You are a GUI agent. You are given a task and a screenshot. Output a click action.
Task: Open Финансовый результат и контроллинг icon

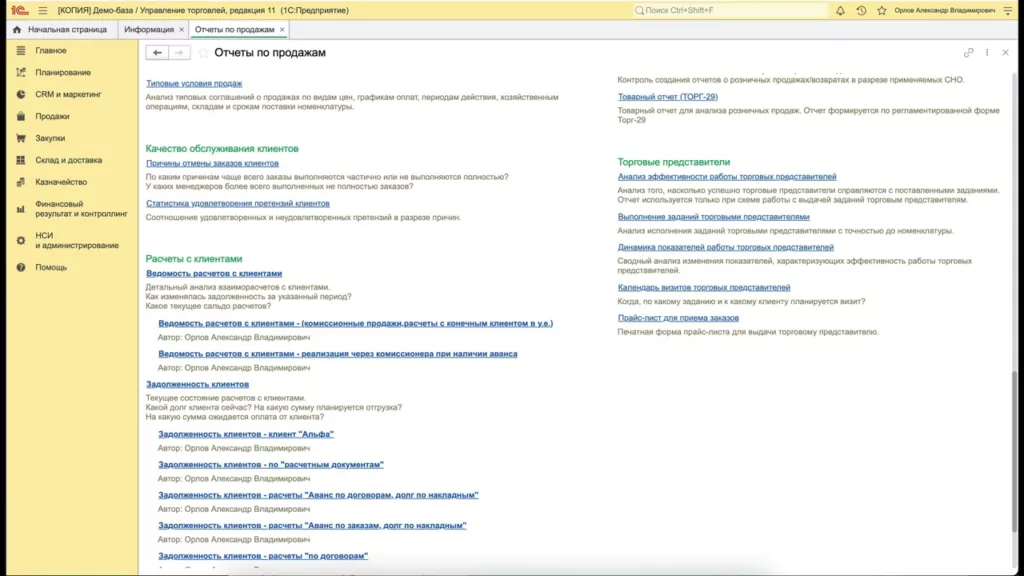21,209
